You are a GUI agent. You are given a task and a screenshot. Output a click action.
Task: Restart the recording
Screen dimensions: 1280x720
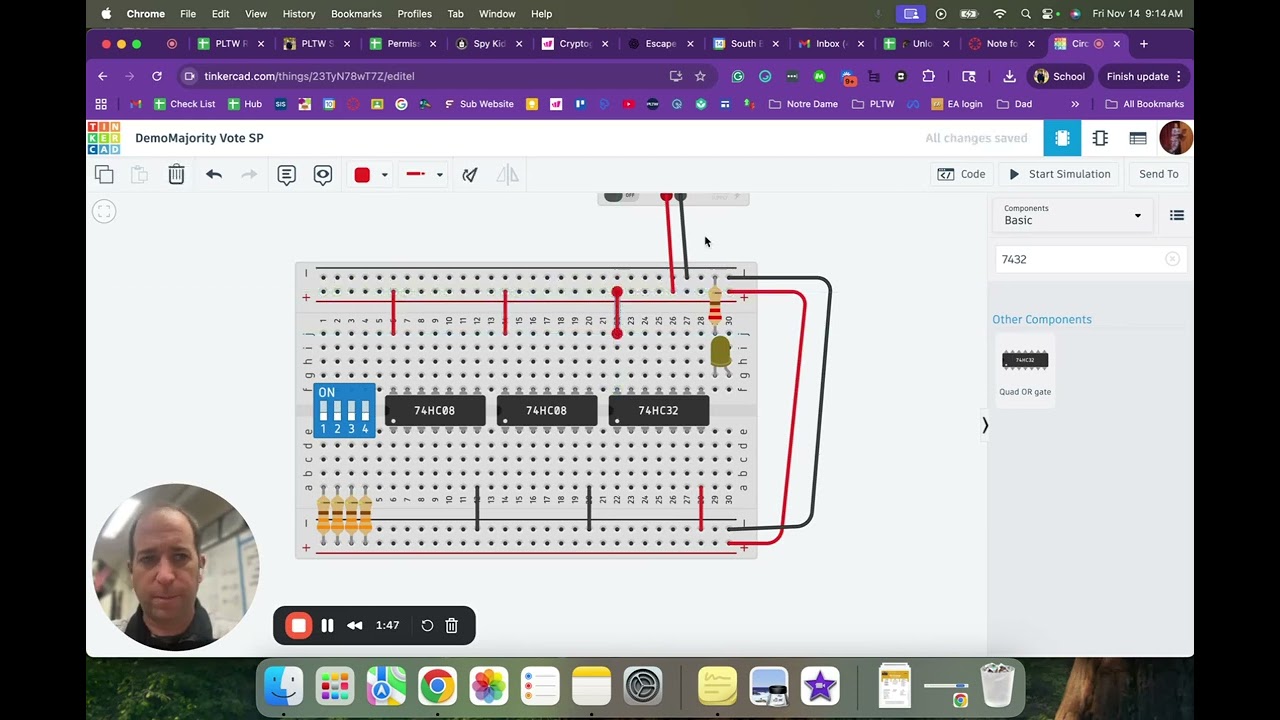427,626
